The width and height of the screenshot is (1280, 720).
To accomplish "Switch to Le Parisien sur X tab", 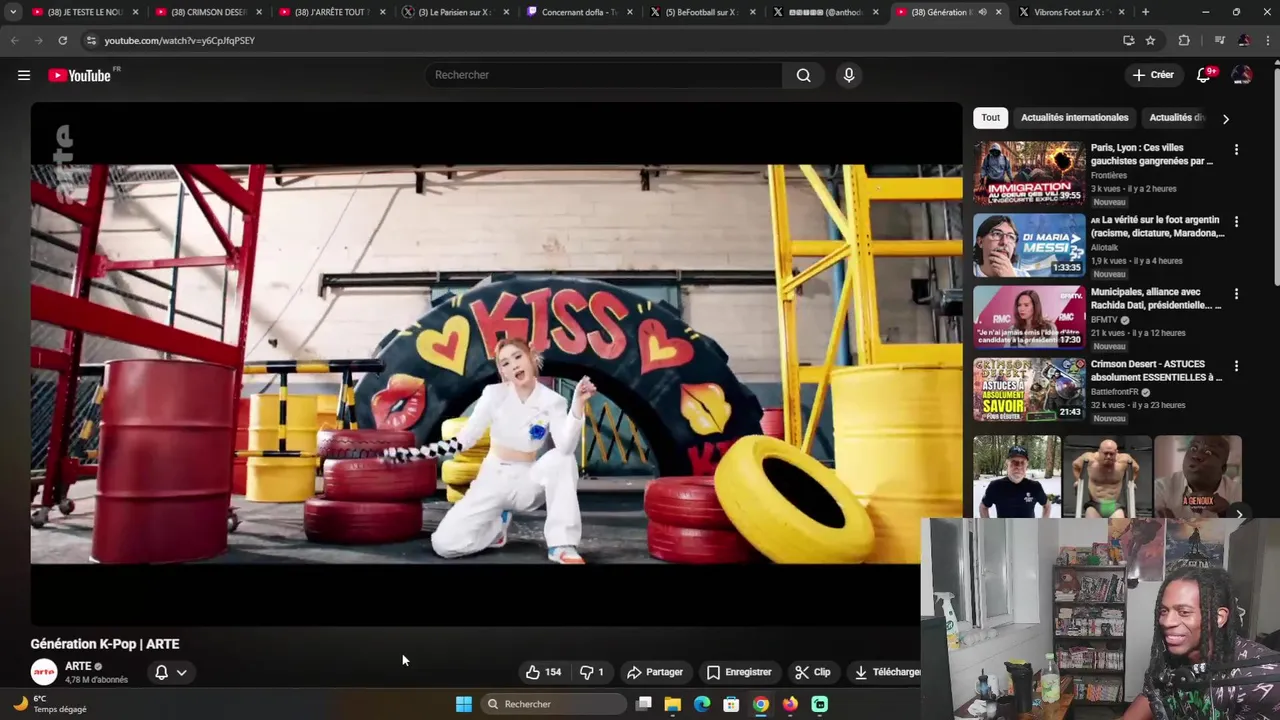I will coord(455,12).
